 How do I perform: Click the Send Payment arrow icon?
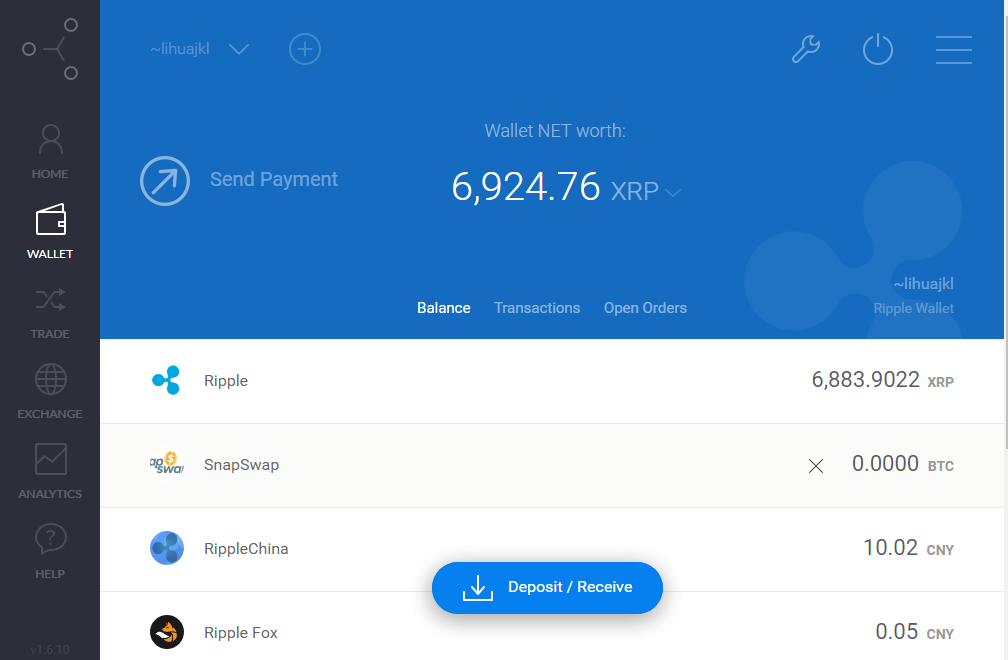pos(165,181)
